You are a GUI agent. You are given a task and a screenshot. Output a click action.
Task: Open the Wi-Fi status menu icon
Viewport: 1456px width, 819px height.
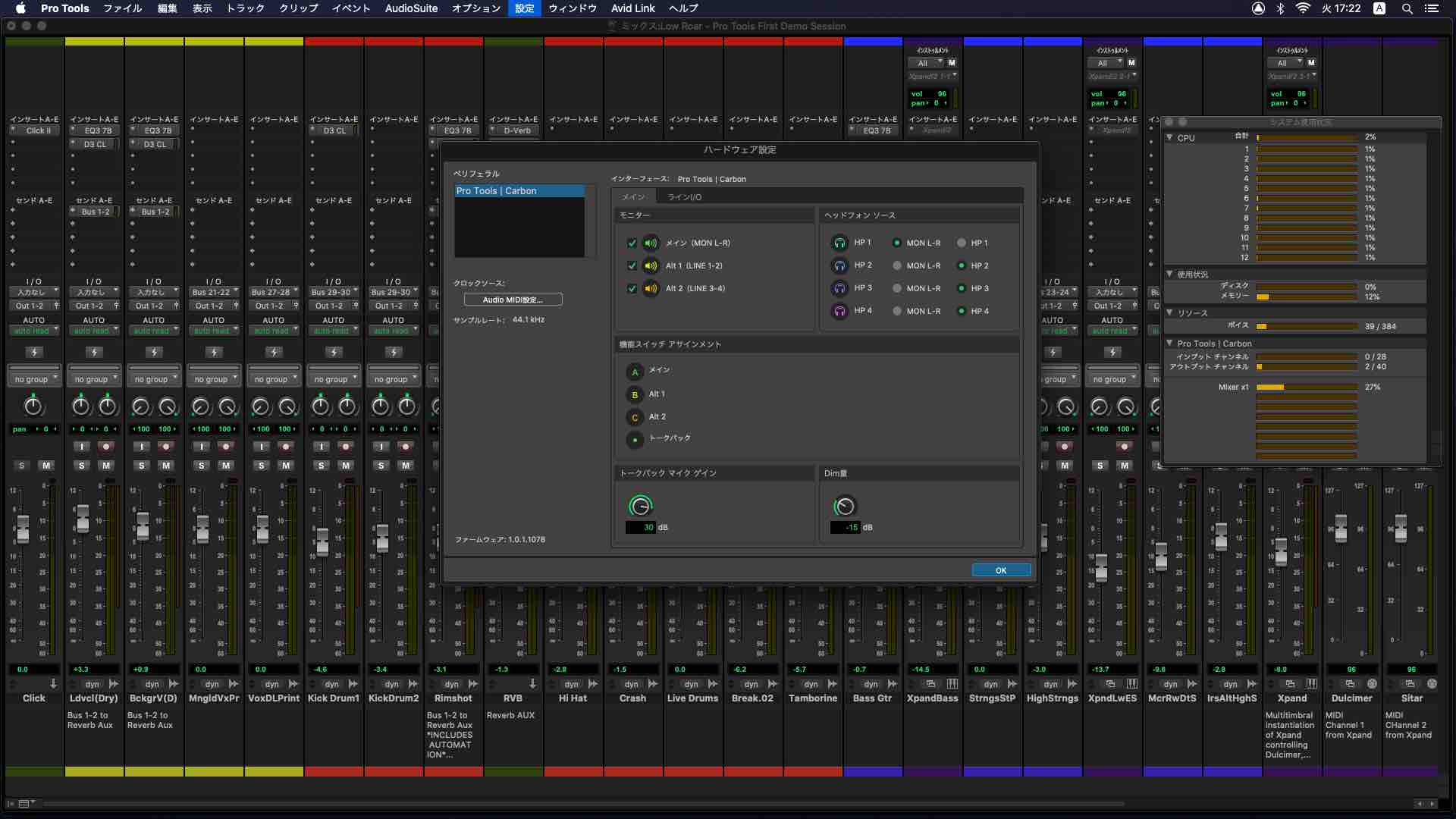(1303, 8)
